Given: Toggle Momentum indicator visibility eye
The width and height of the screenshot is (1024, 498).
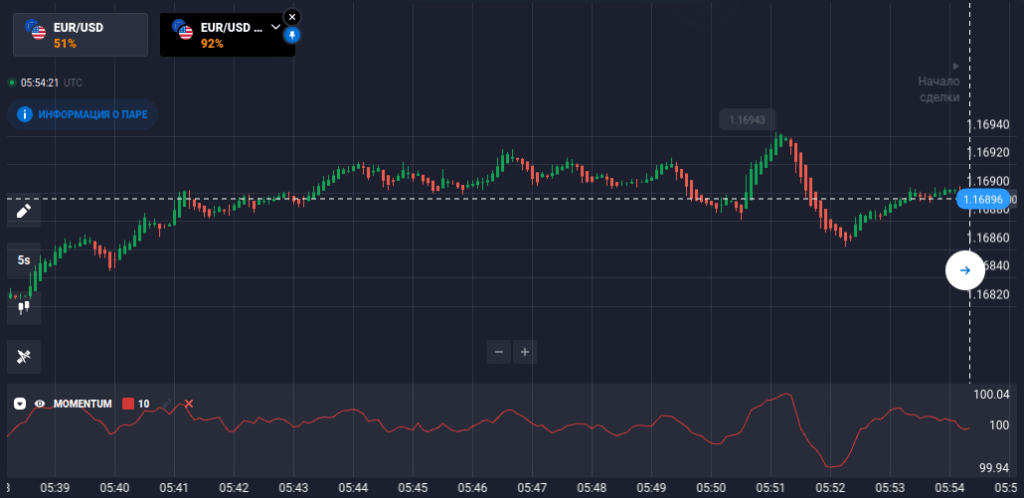Looking at the screenshot, I should pos(40,404).
